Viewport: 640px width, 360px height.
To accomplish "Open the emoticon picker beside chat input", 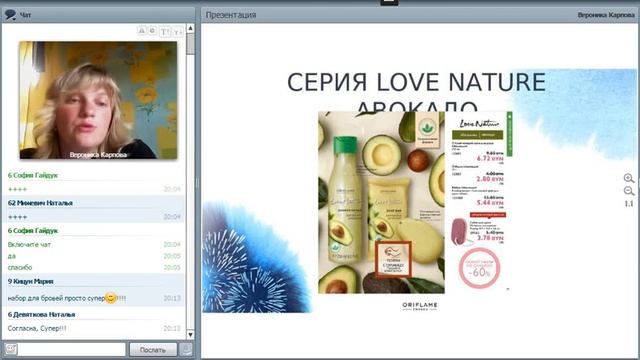I will (11, 349).
